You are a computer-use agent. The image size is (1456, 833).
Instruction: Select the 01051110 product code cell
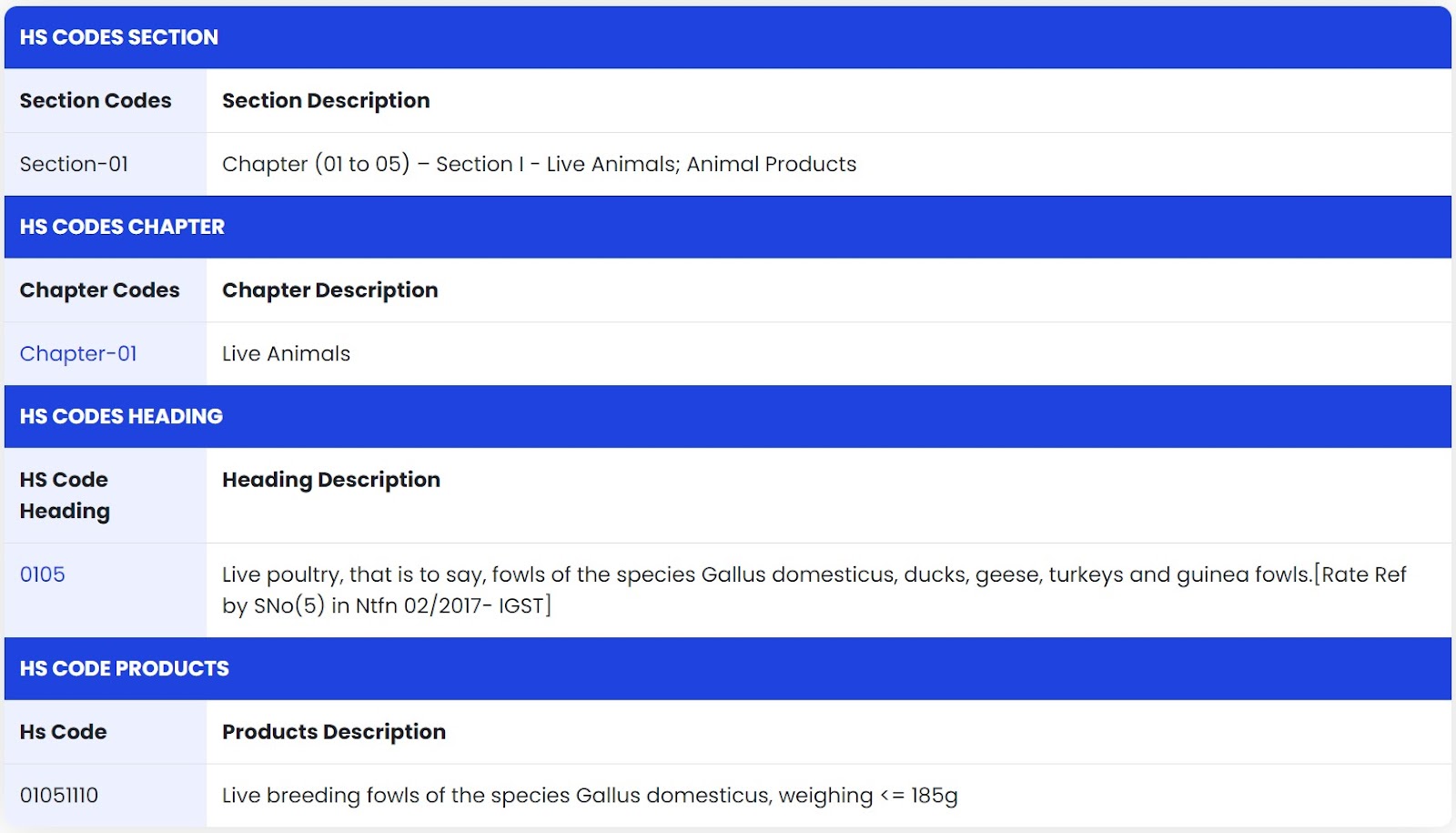pyautogui.click(x=106, y=795)
